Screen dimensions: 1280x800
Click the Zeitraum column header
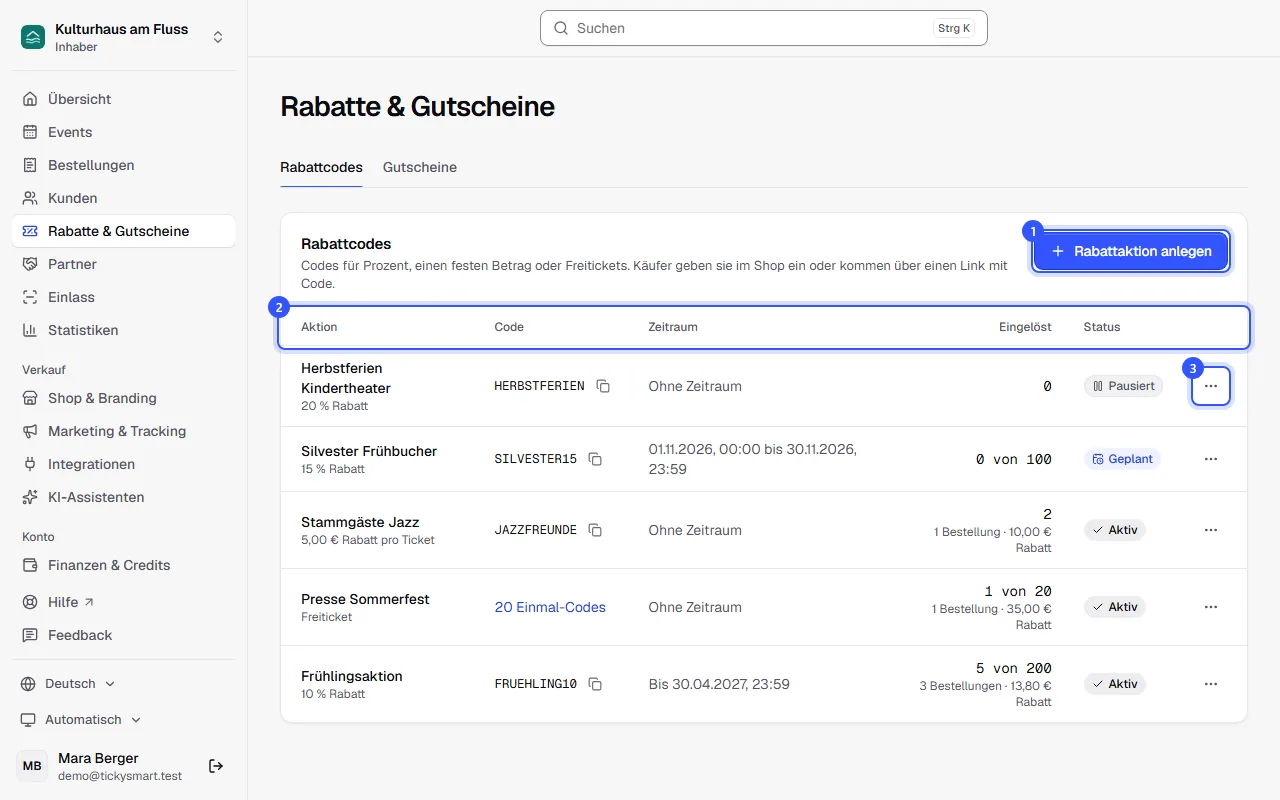[673, 327]
